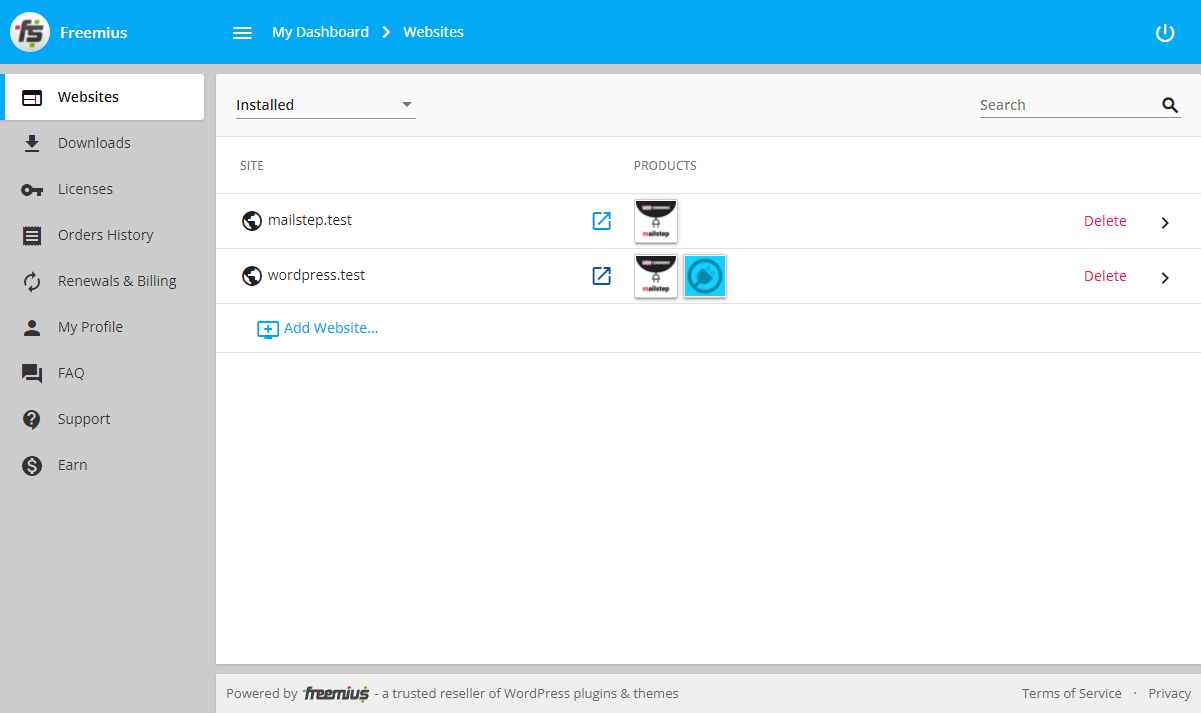Screen dimensions: 1201x713
Task: Click the Orders History icon
Action: (x=31, y=234)
